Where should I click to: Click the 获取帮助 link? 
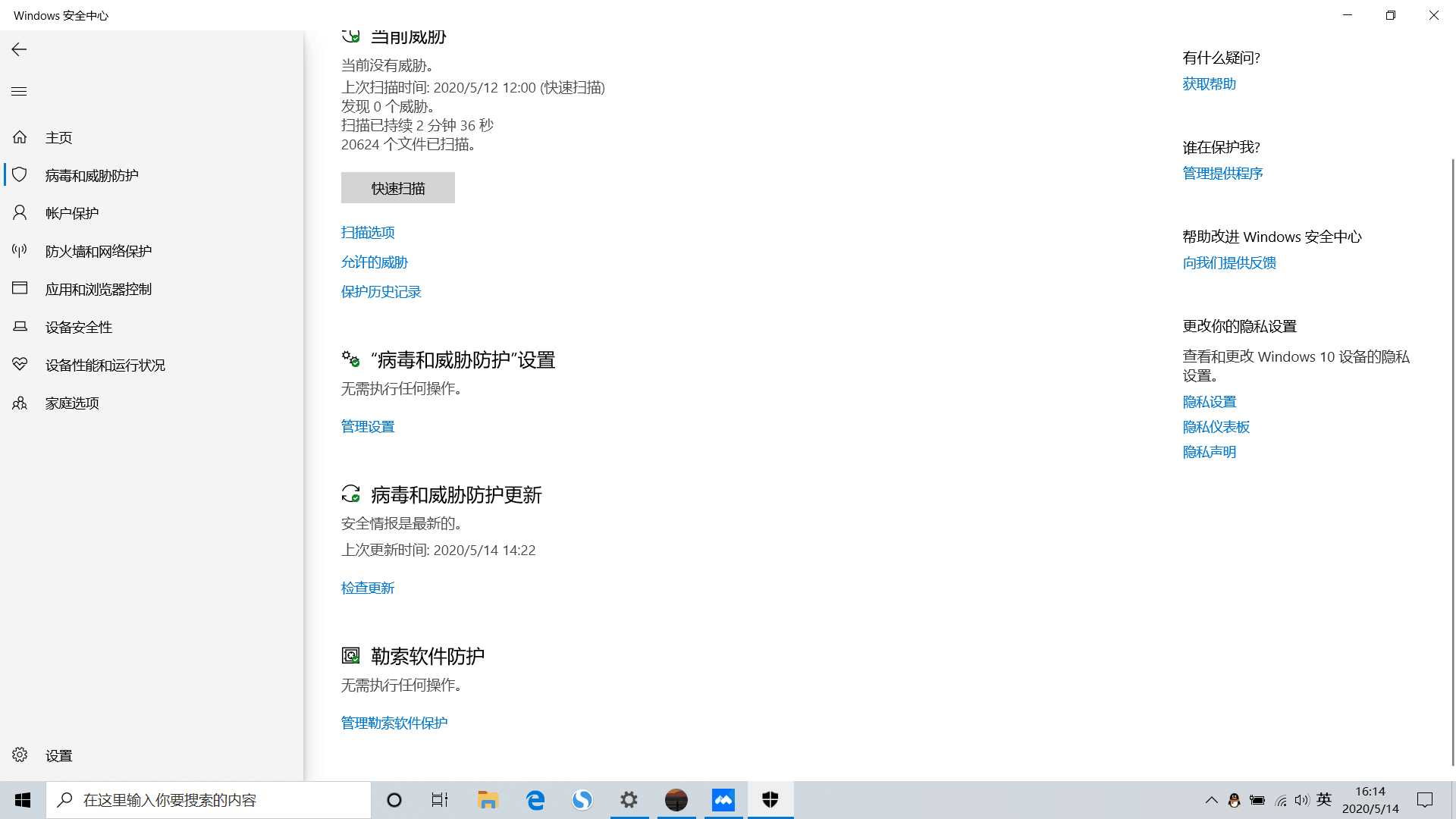pos(1210,83)
